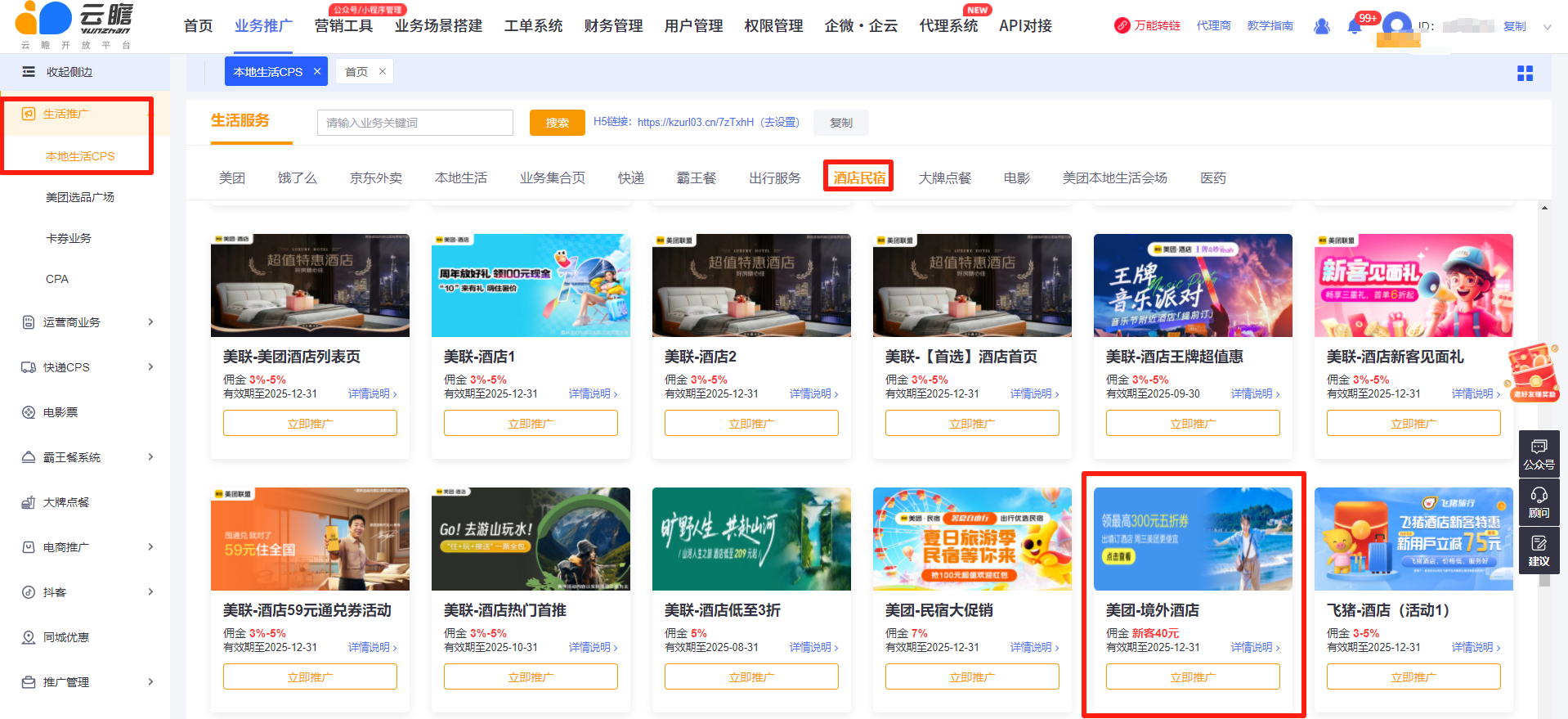The width and height of the screenshot is (1568, 719).
Task: Switch to the 饿了么 category tab
Action: pyautogui.click(x=298, y=178)
